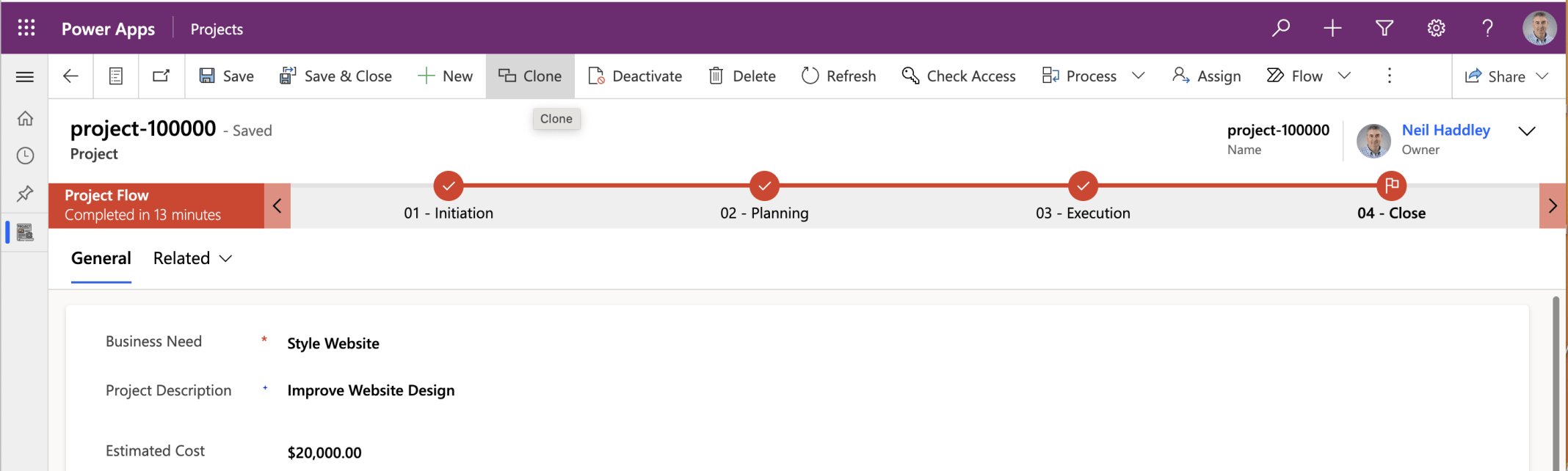Image resolution: width=1568 pixels, height=471 pixels.
Task: Open the app launcher waffle icon
Action: pos(26,28)
